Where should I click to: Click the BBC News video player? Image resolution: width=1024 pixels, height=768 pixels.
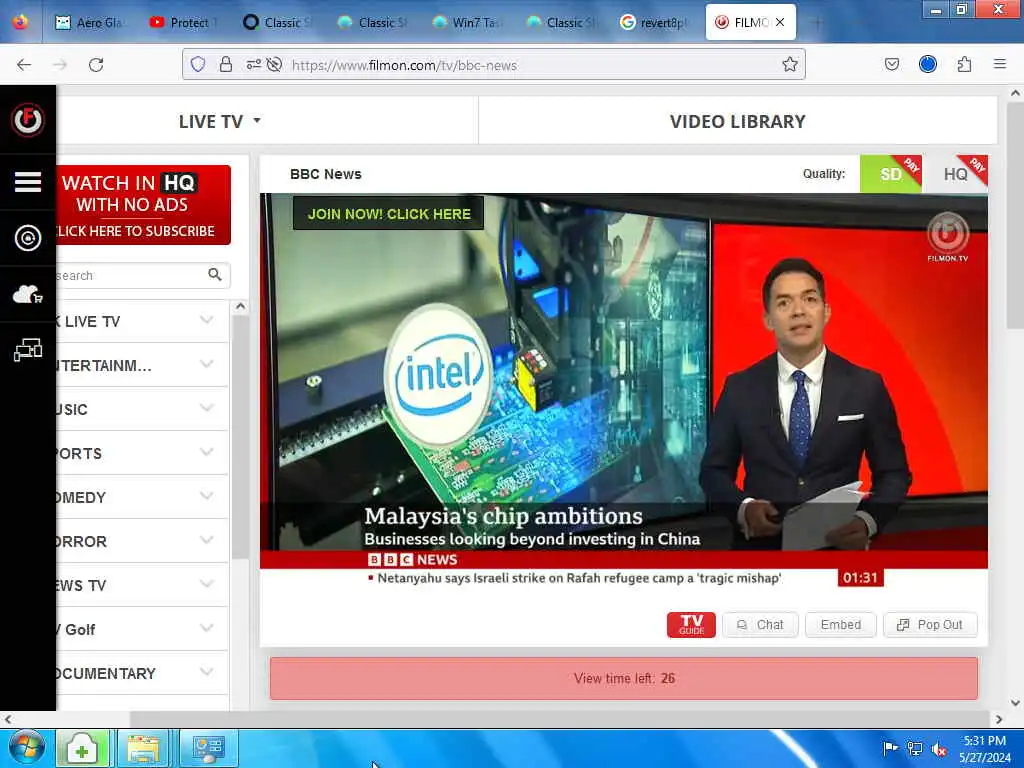[x=624, y=381]
